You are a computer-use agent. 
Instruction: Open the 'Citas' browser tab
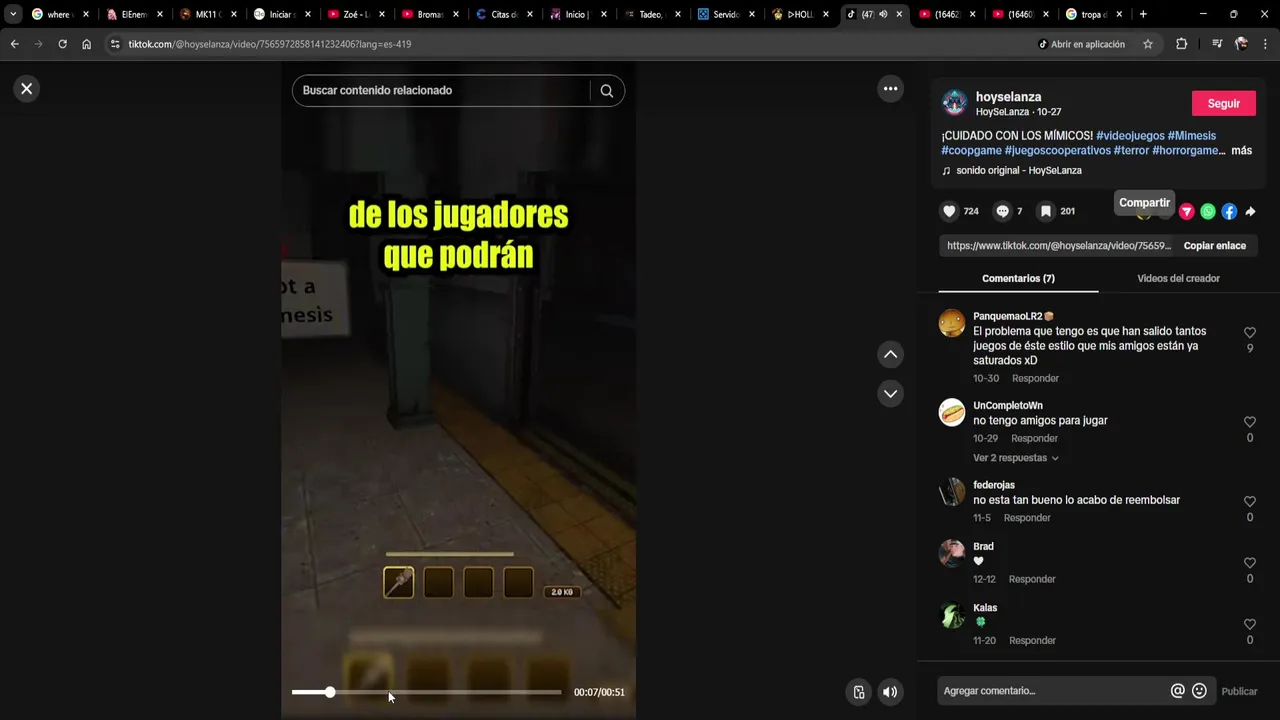503,14
